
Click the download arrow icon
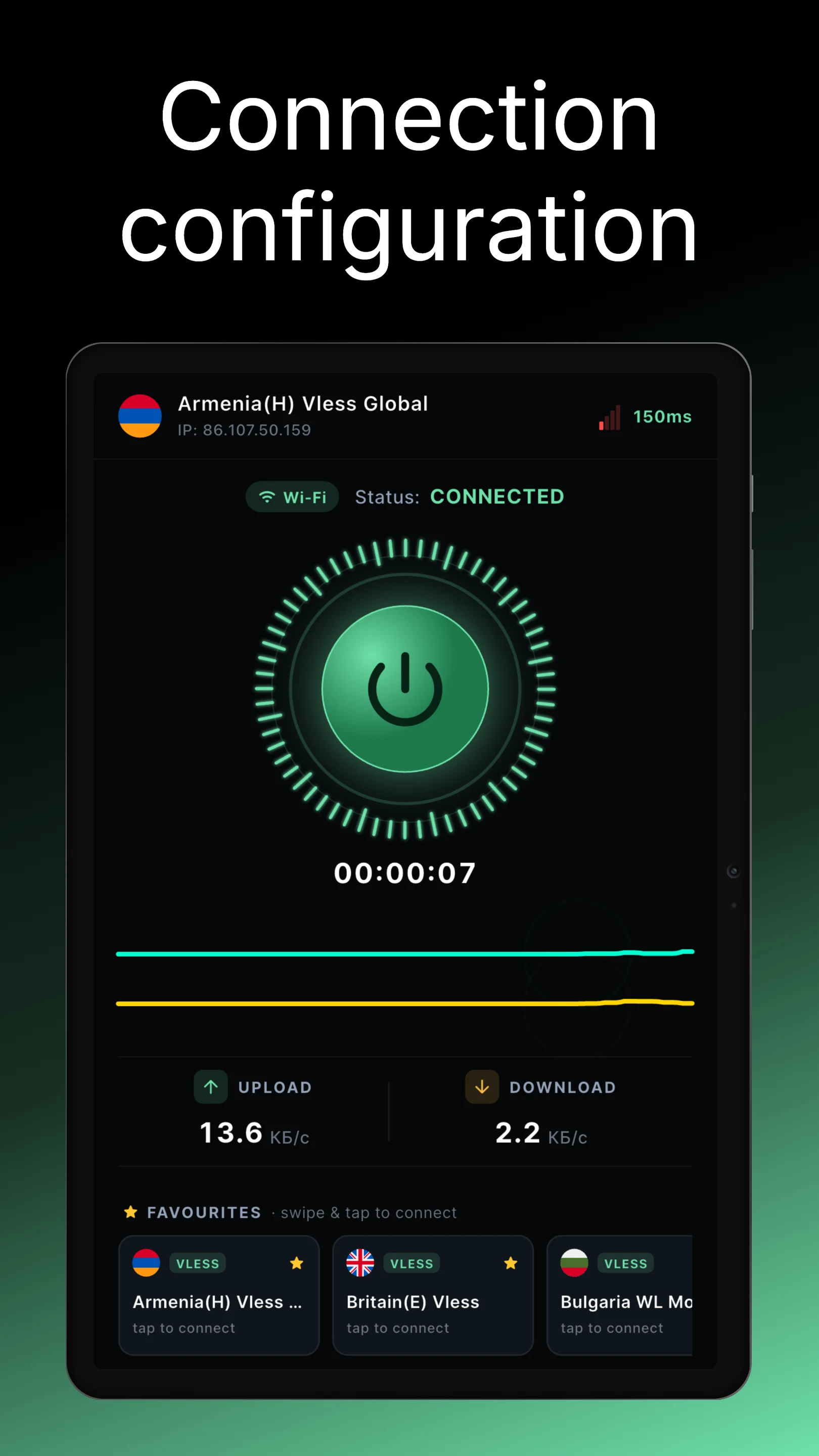[482, 1087]
